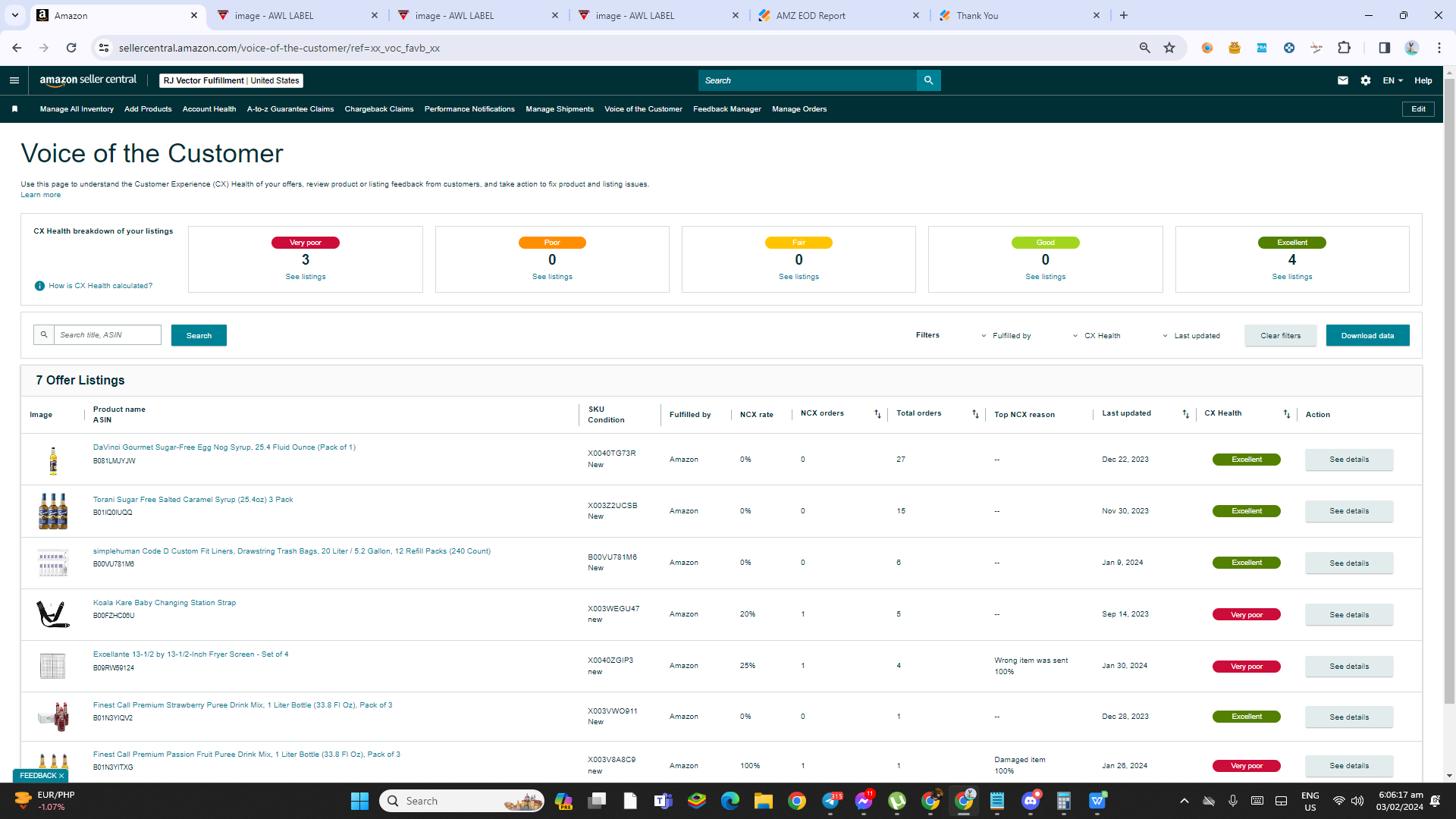
Task: Bookmark this page with star icon
Action: coord(1169,48)
